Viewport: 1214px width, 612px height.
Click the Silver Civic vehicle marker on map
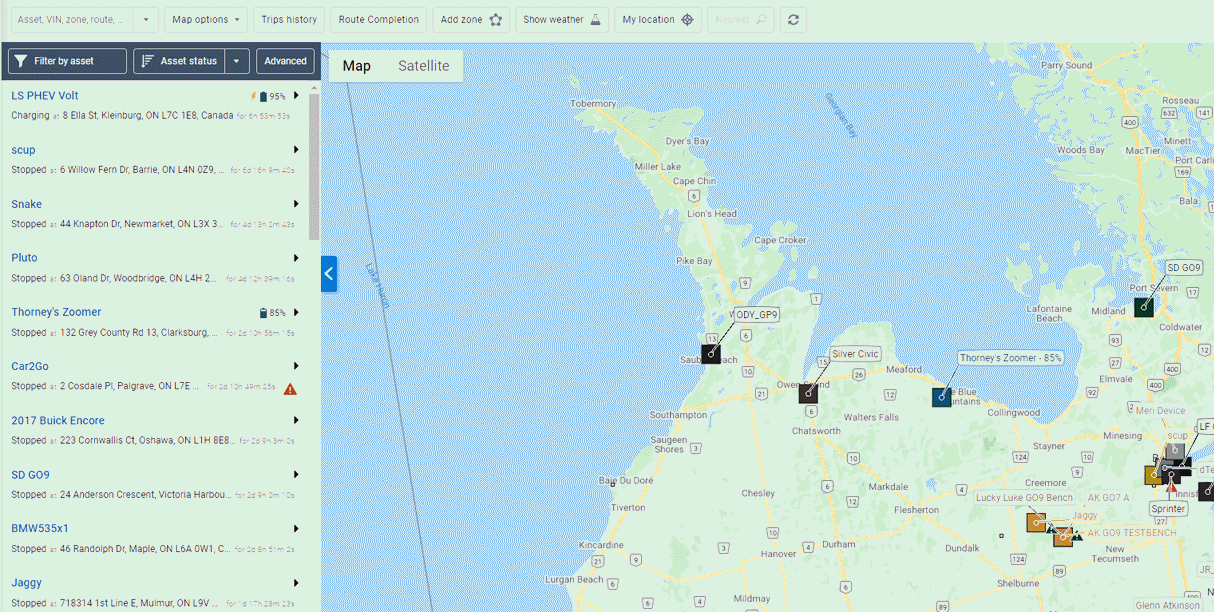pyautogui.click(x=808, y=393)
